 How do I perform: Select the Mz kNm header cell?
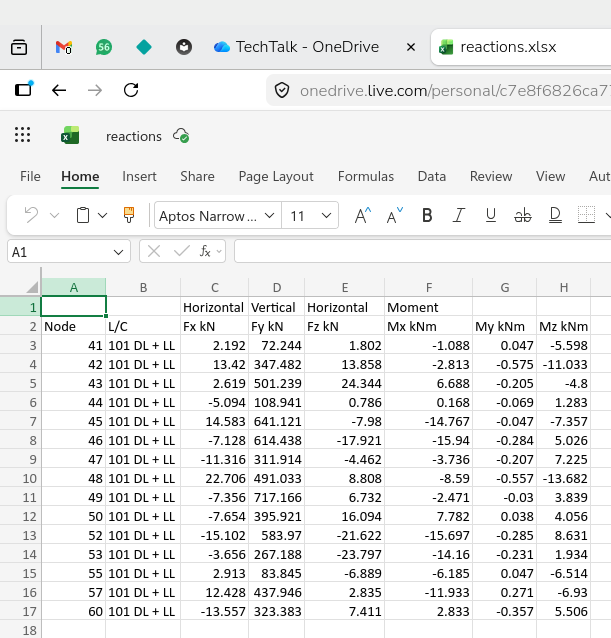[x=563, y=326]
